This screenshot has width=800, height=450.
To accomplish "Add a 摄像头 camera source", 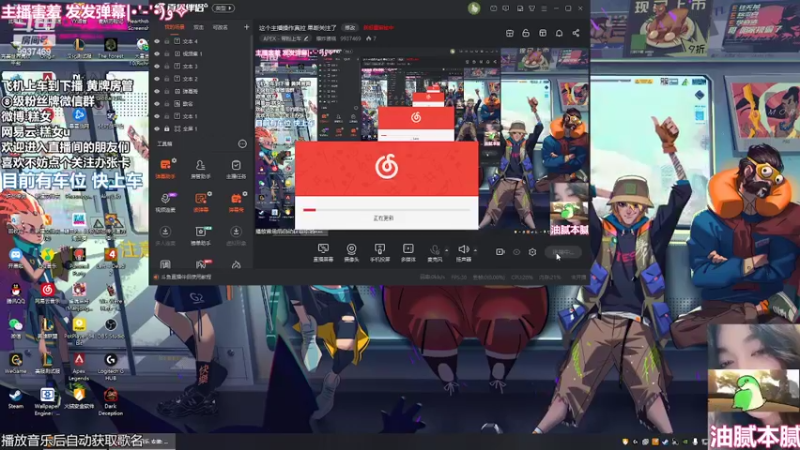I will coord(352,253).
